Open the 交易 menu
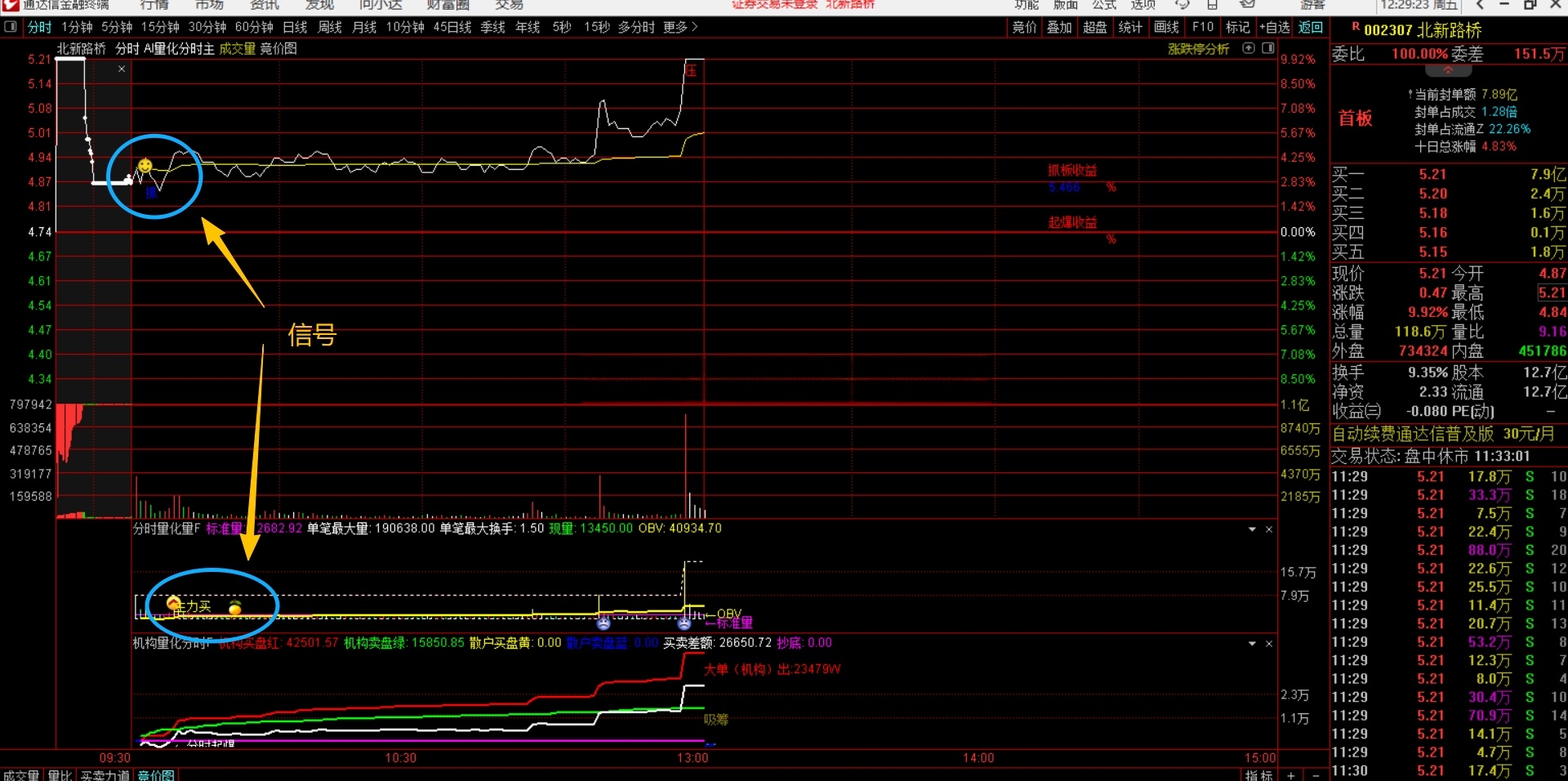 tap(509, 5)
